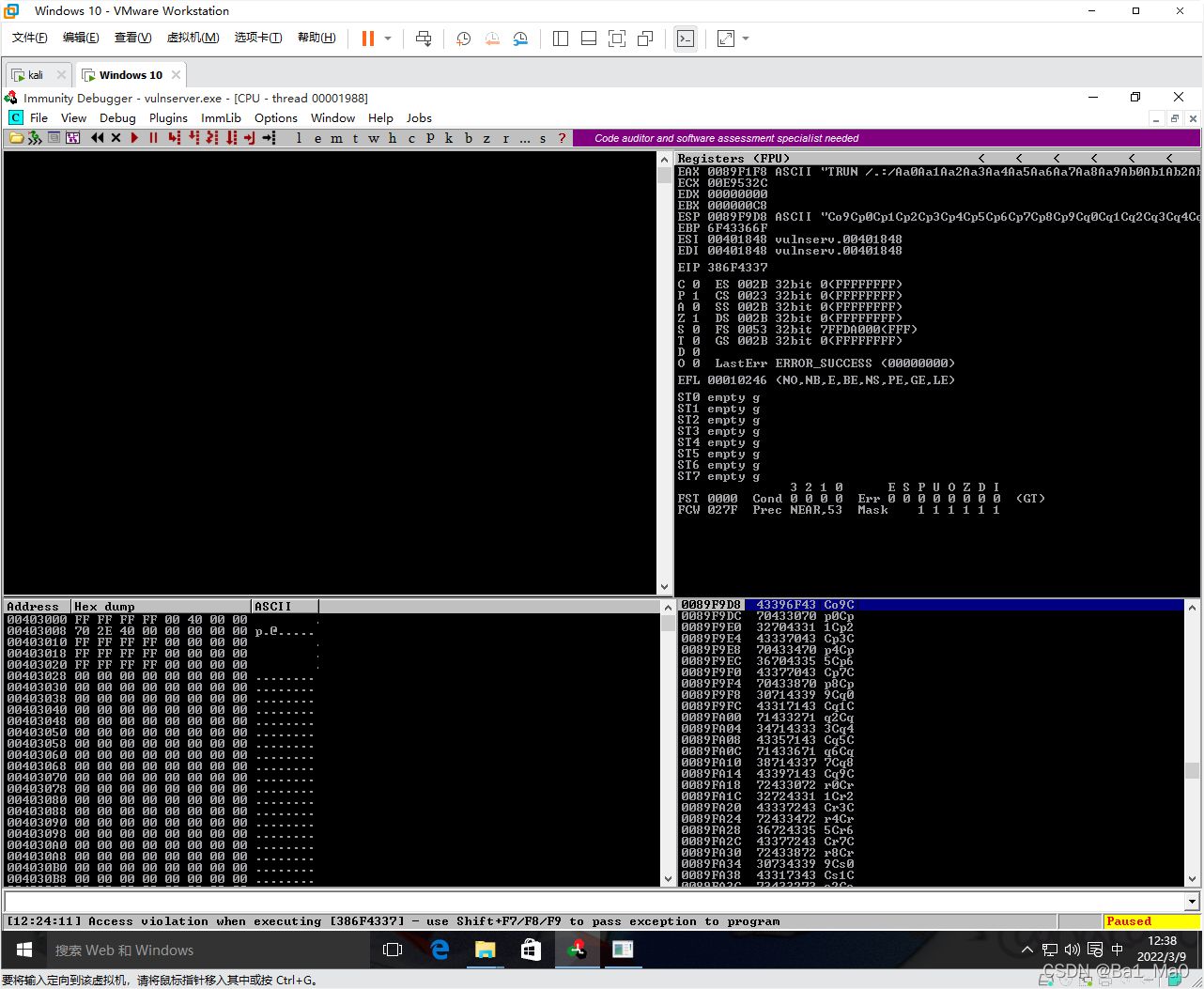Show Patches via 'P' button
Viewport: 1204px width, 989px height.
click(x=430, y=138)
